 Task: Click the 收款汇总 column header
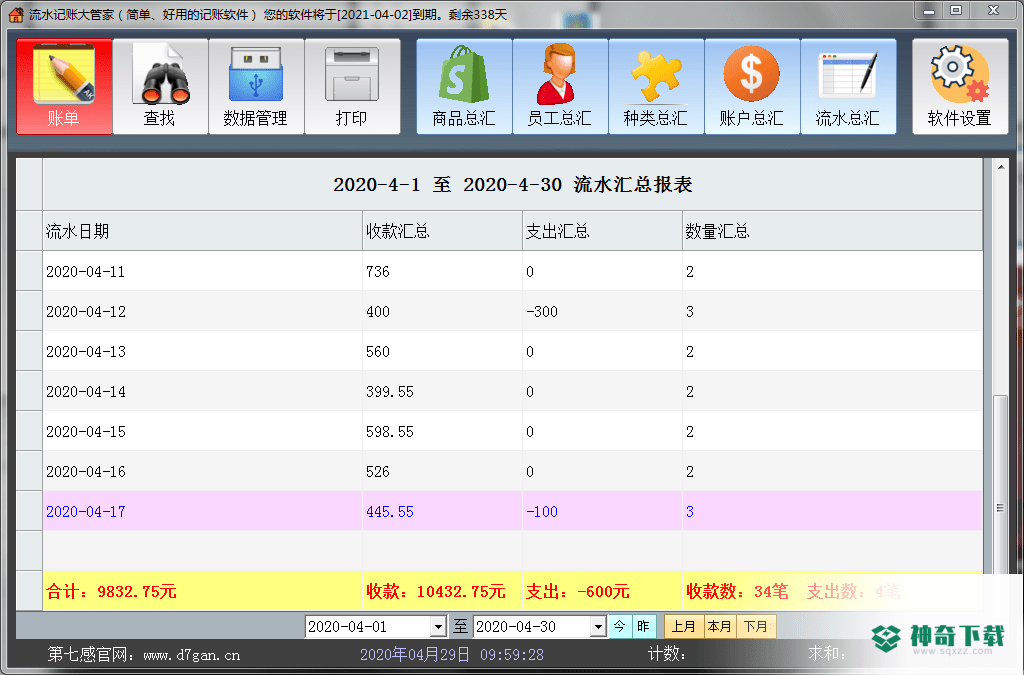click(443, 231)
